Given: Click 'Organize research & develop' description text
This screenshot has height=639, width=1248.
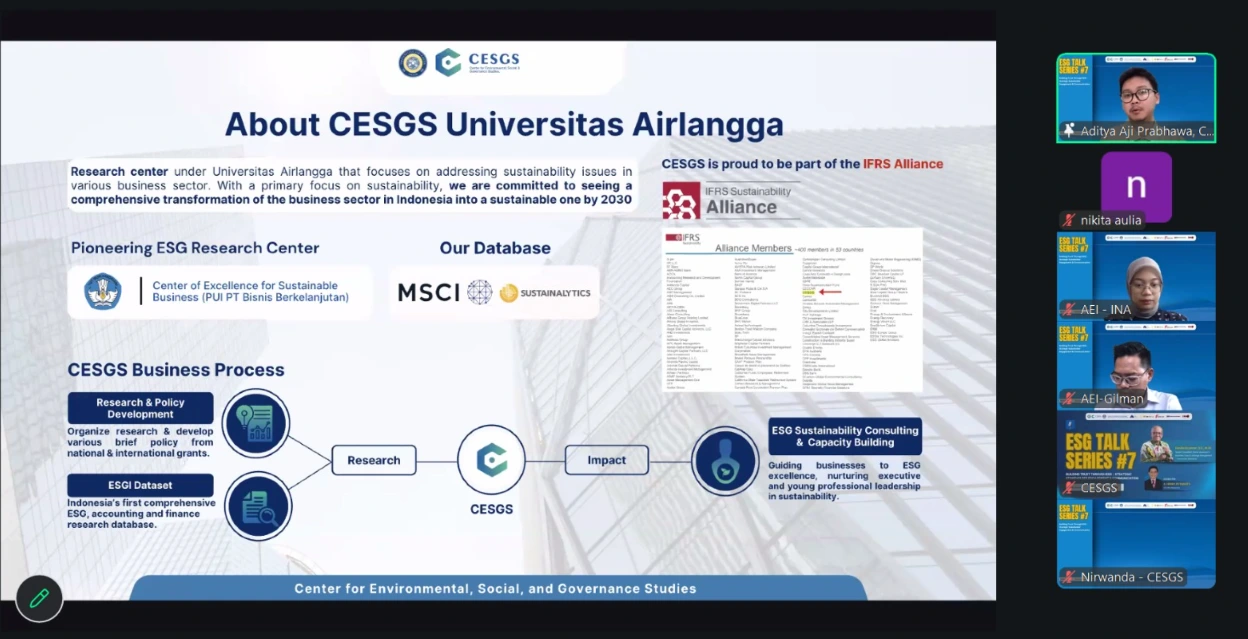Looking at the screenshot, I should coord(141,443).
